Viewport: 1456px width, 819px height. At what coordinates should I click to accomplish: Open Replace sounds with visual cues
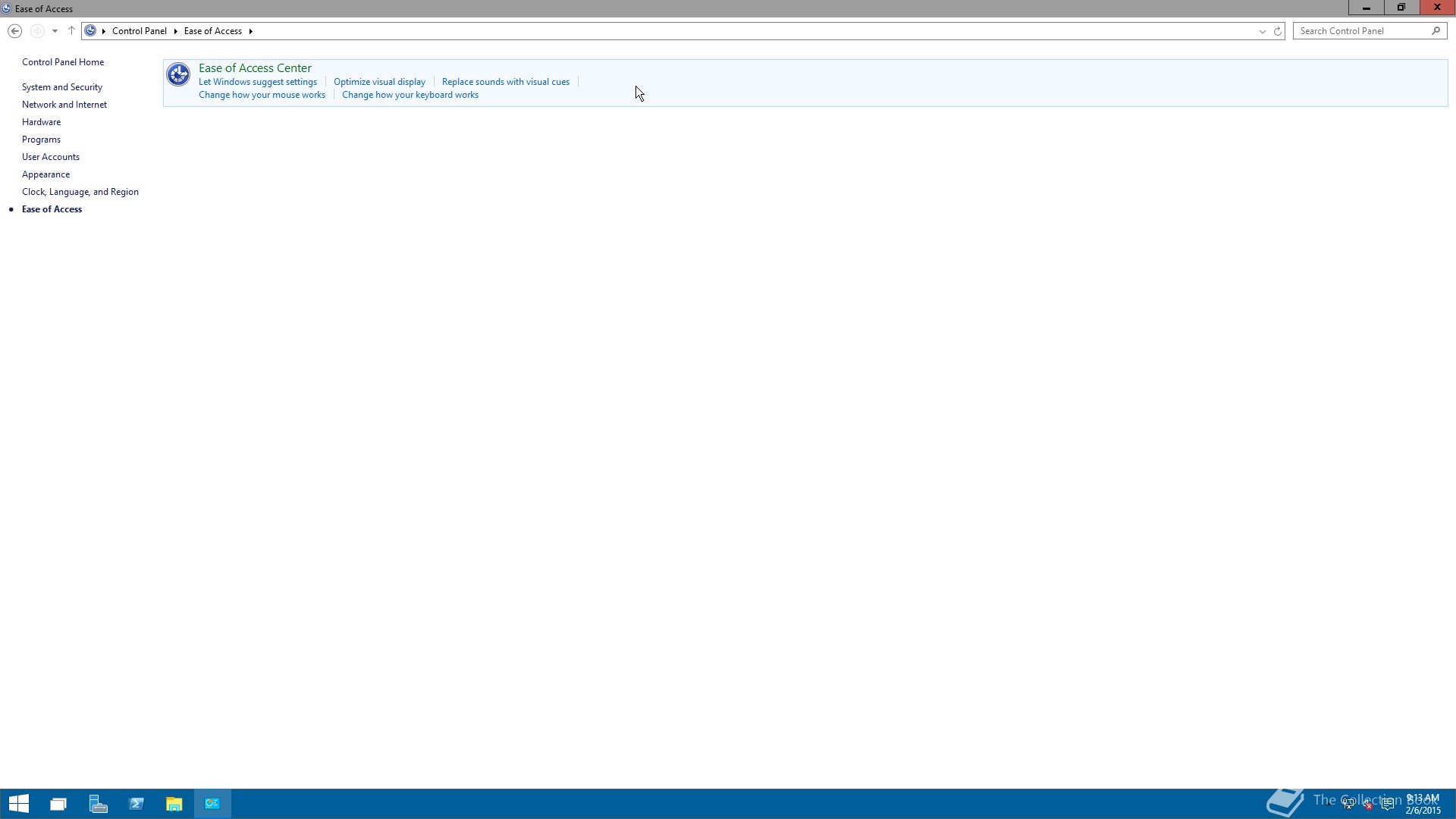click(506, 82)
